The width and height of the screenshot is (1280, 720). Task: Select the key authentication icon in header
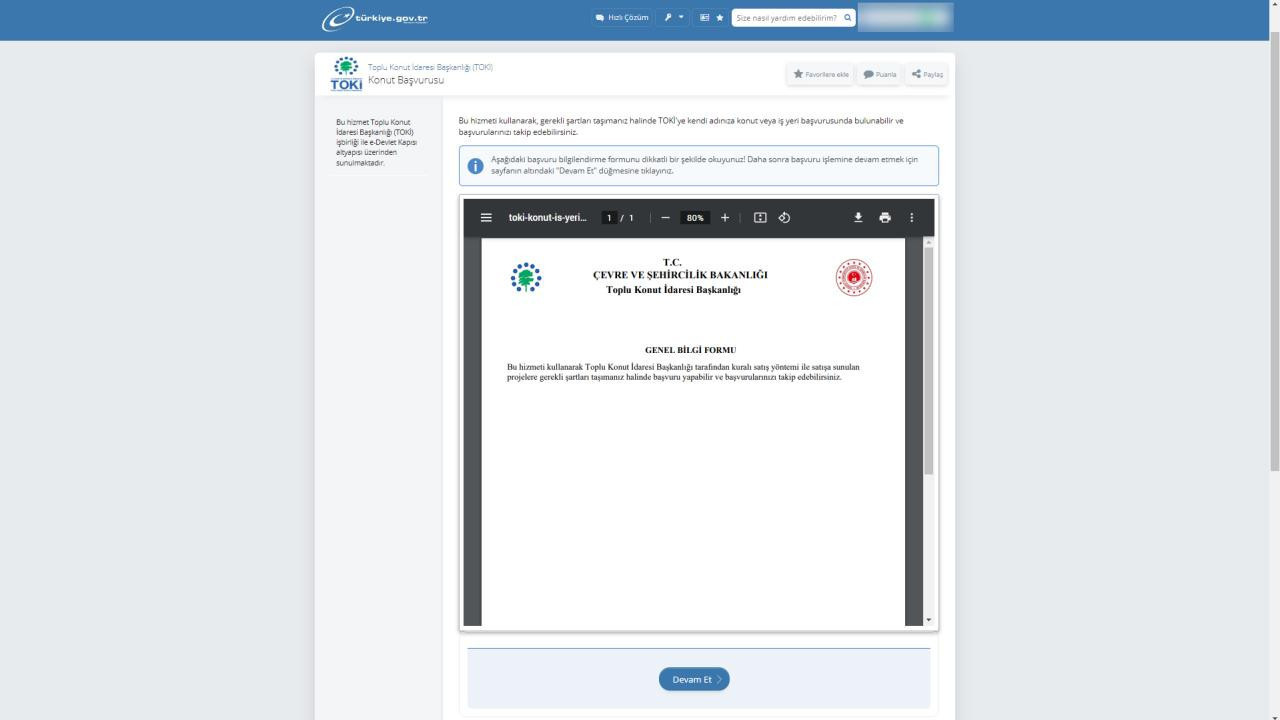(x=668, y=17)
